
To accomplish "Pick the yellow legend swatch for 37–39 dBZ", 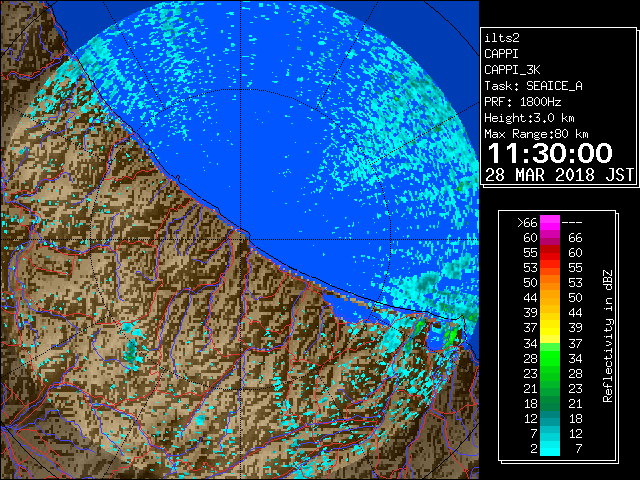I will point(550,328).
